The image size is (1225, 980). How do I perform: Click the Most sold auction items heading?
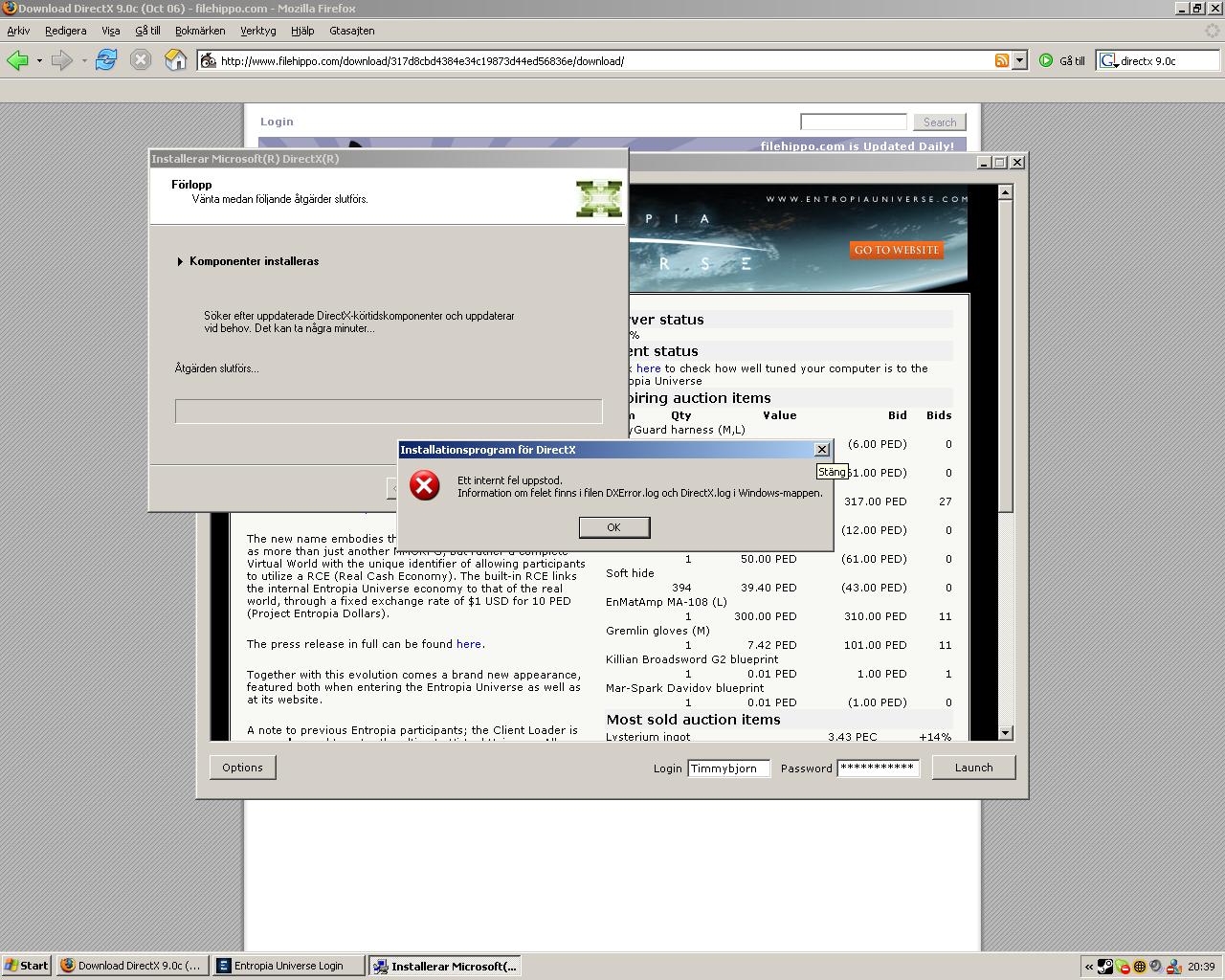693,720
